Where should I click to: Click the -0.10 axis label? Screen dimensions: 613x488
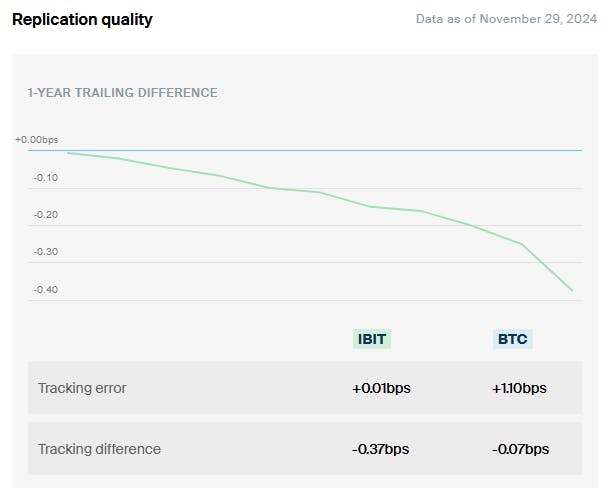pos(46,178)
